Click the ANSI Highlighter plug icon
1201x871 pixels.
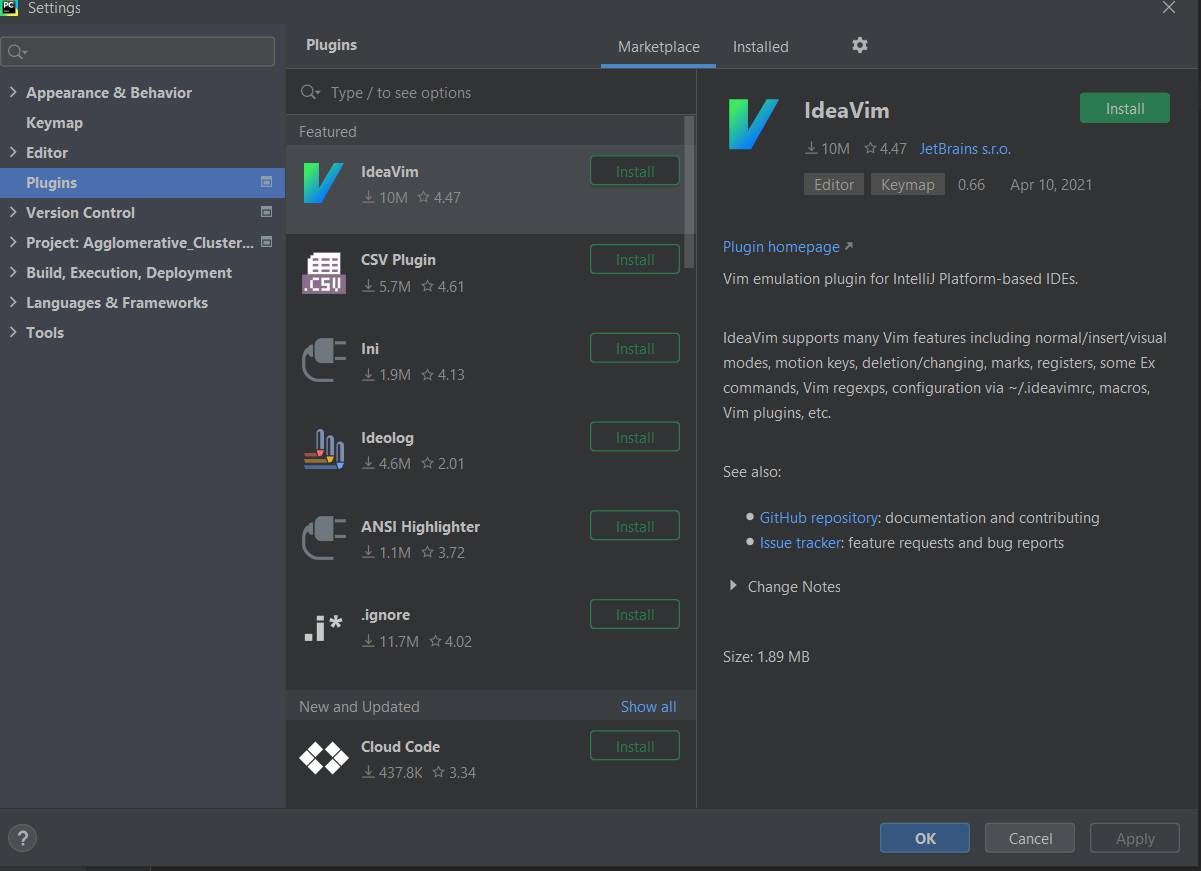323,538
